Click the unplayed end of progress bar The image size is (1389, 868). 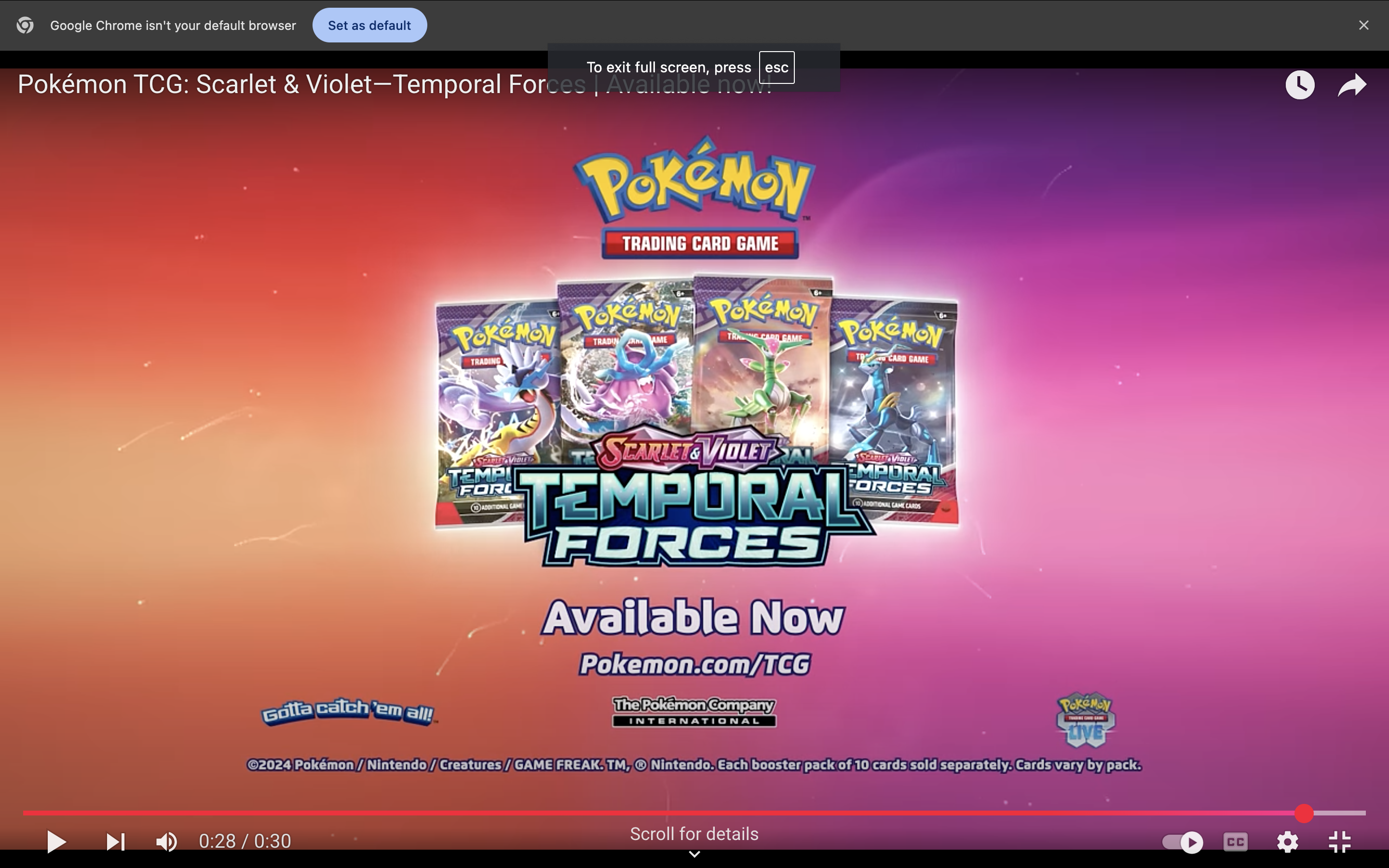tap(1340, 813)
